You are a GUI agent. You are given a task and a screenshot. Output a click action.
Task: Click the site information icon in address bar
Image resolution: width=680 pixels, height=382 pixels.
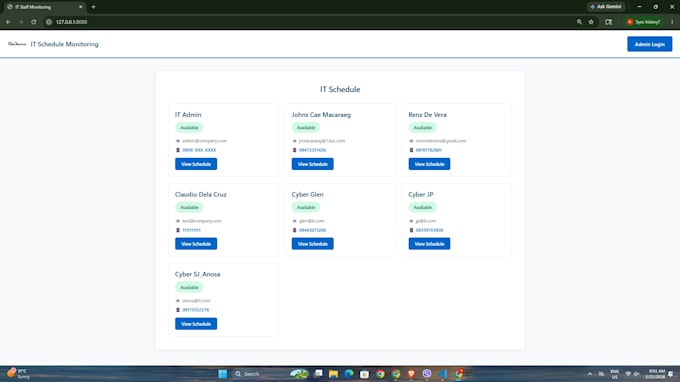[49, 22]
